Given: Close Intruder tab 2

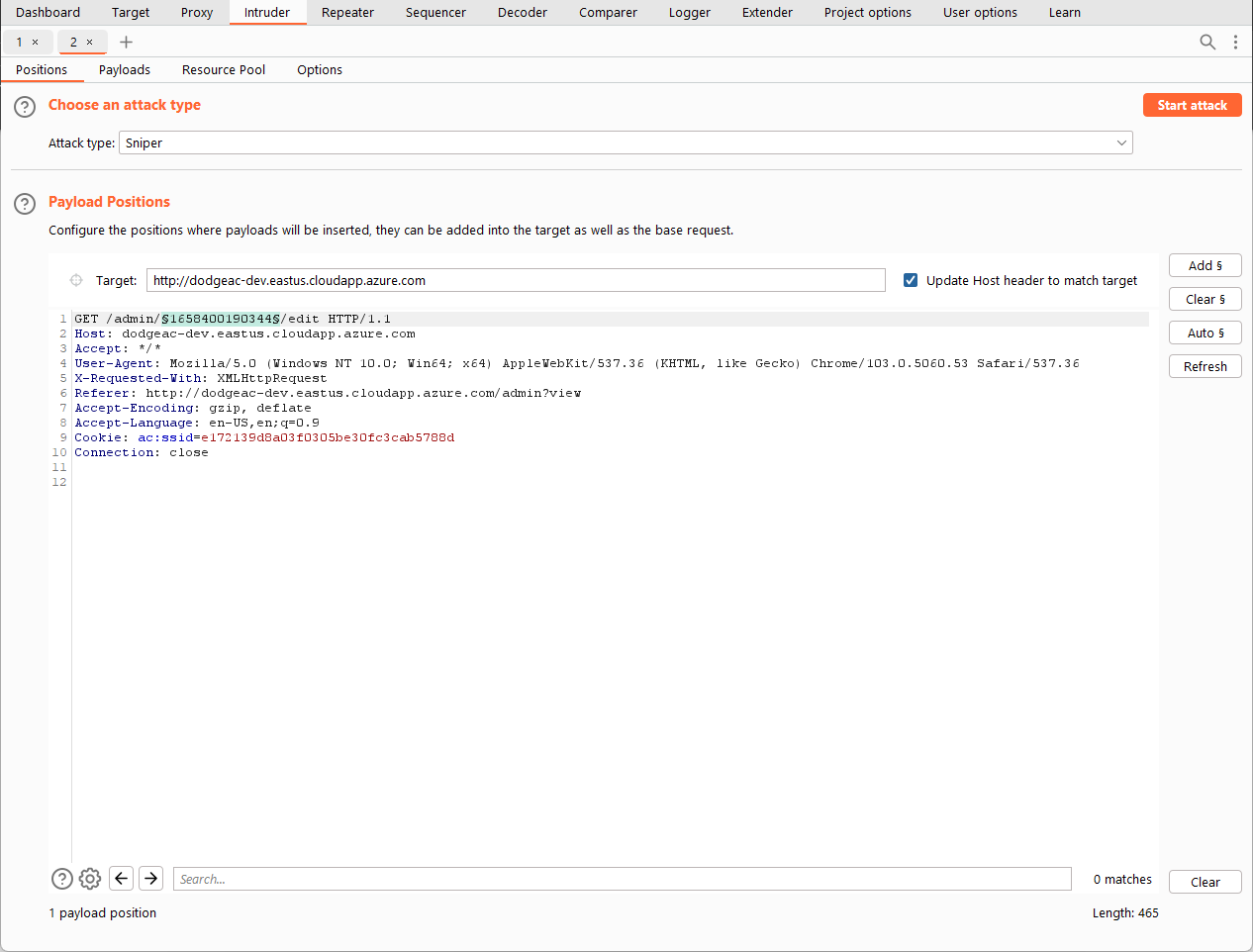Looking at the screenshot, I should tap(90, 42).
